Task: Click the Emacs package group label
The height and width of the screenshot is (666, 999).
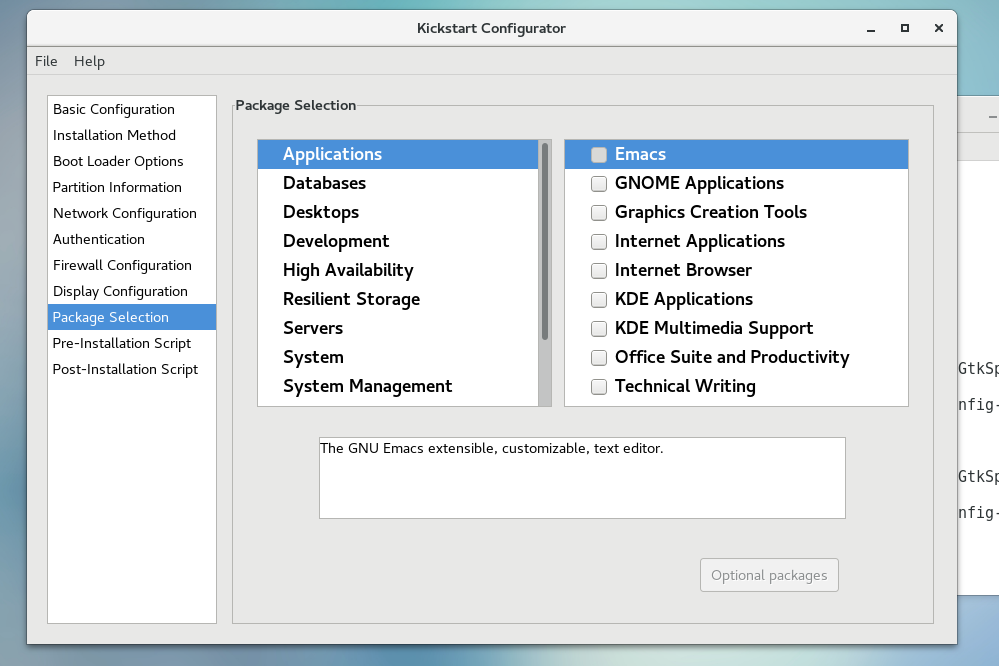Action: [x=640, y=154]
